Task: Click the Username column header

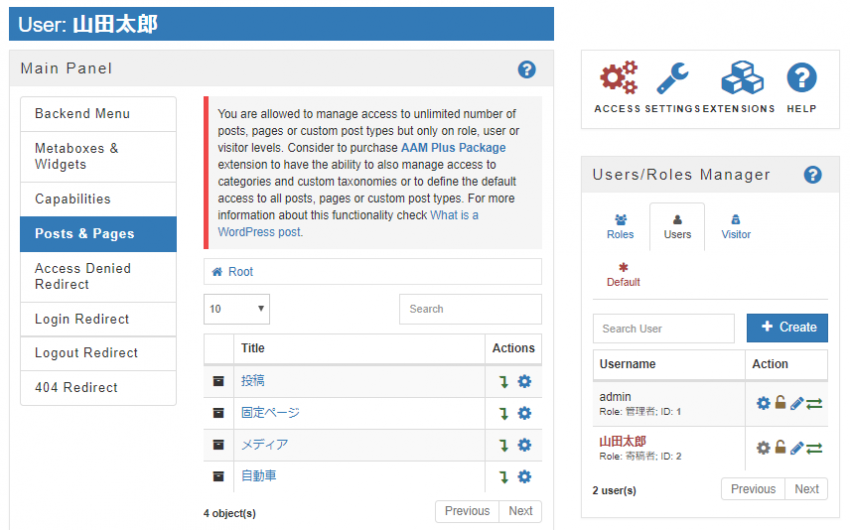Action: (668, 364)
